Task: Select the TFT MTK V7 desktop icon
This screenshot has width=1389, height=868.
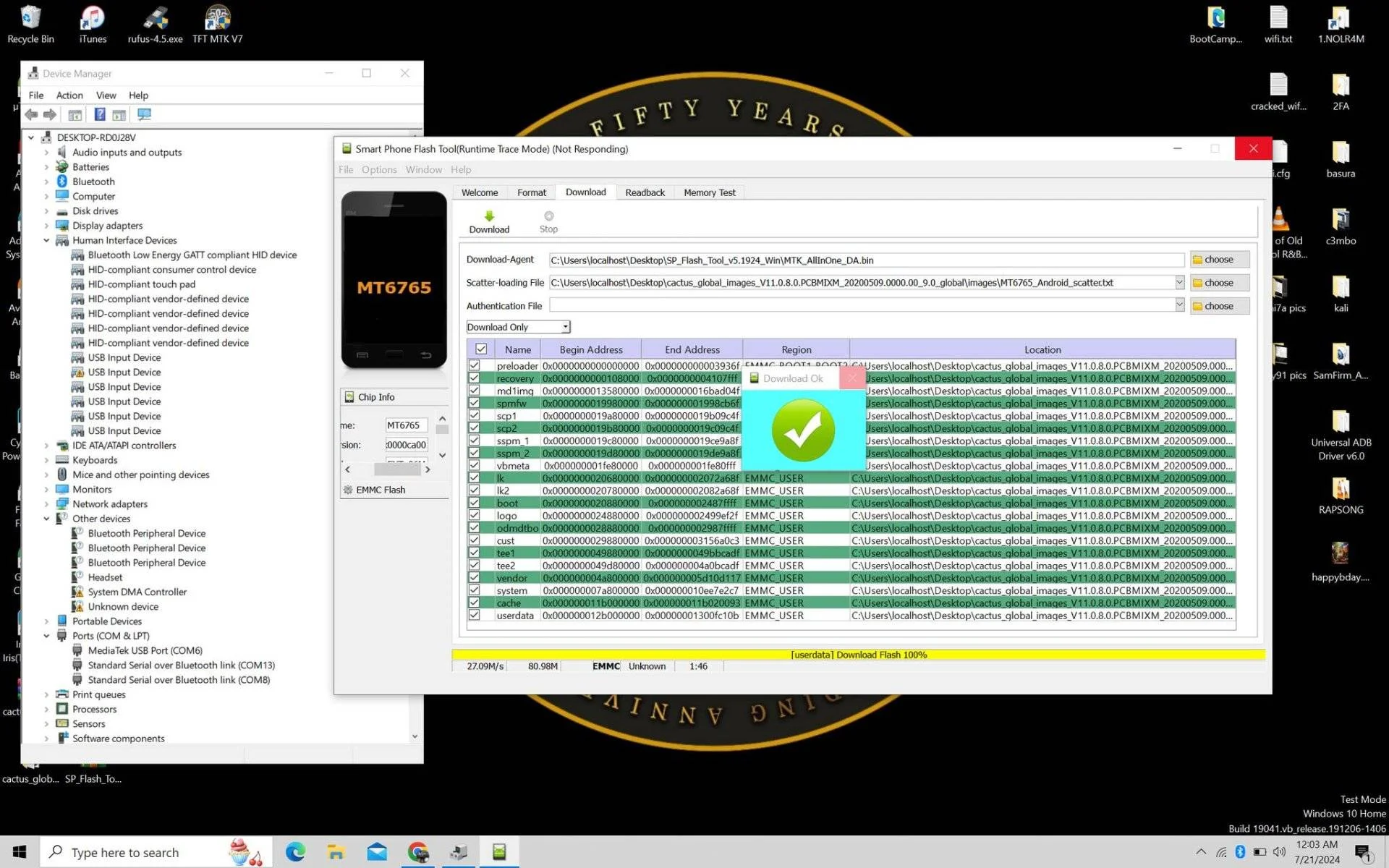Action: [x=218, y=24]
